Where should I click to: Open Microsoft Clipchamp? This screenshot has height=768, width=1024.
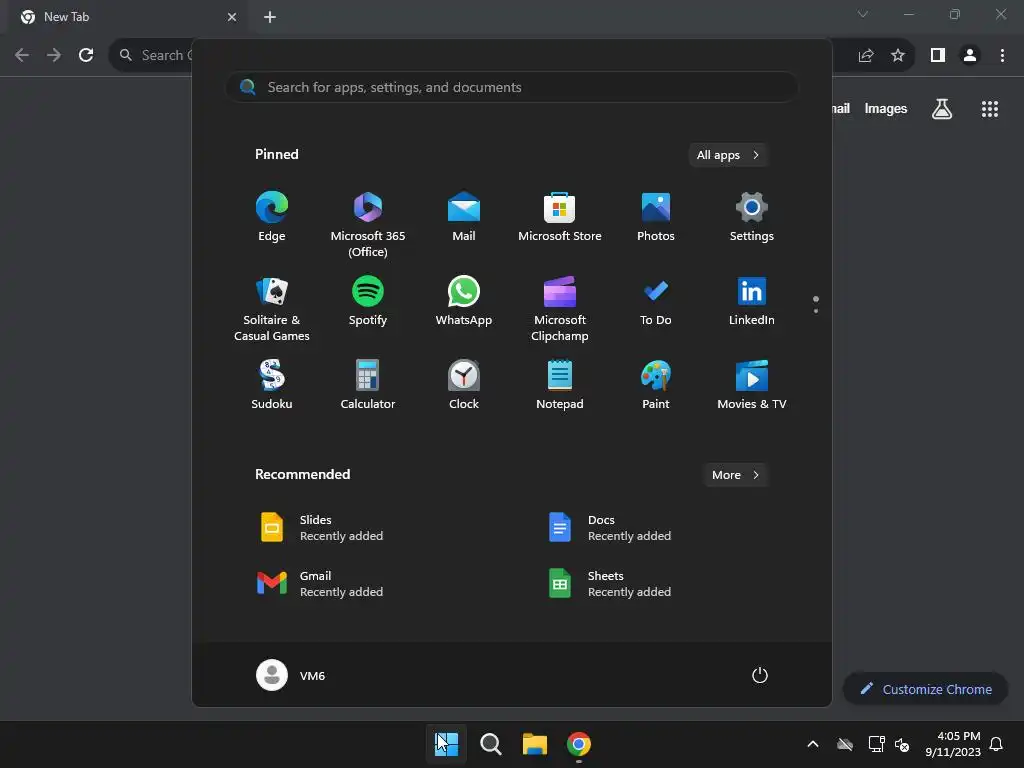(560, 308)
